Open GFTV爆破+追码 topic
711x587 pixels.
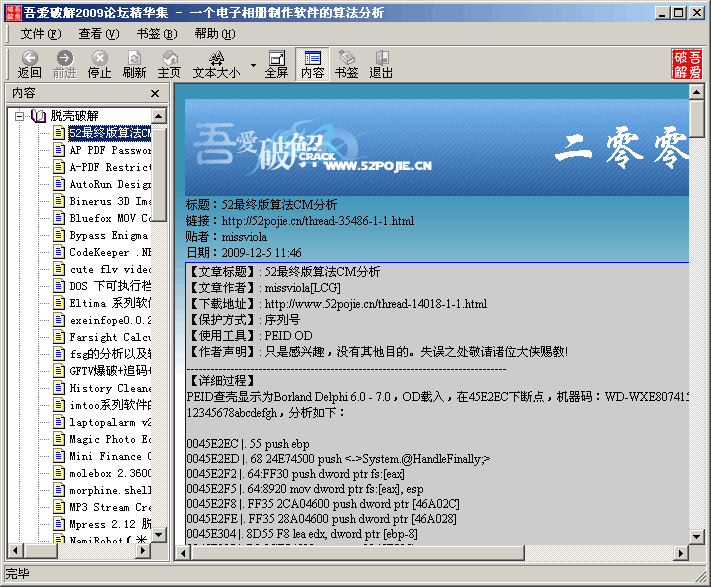110,371
